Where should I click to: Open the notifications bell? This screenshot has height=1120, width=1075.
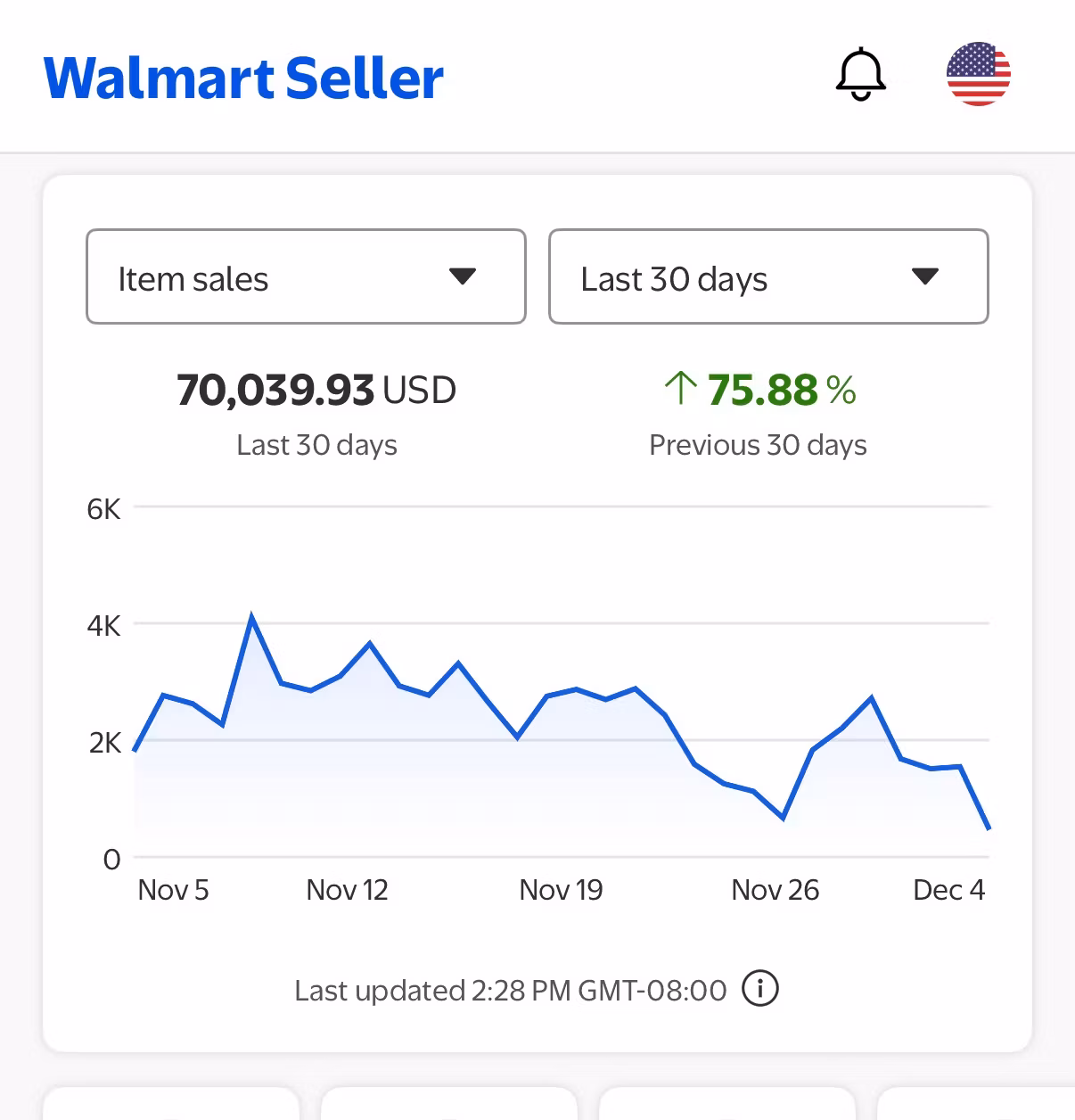(x=860, y=74)
